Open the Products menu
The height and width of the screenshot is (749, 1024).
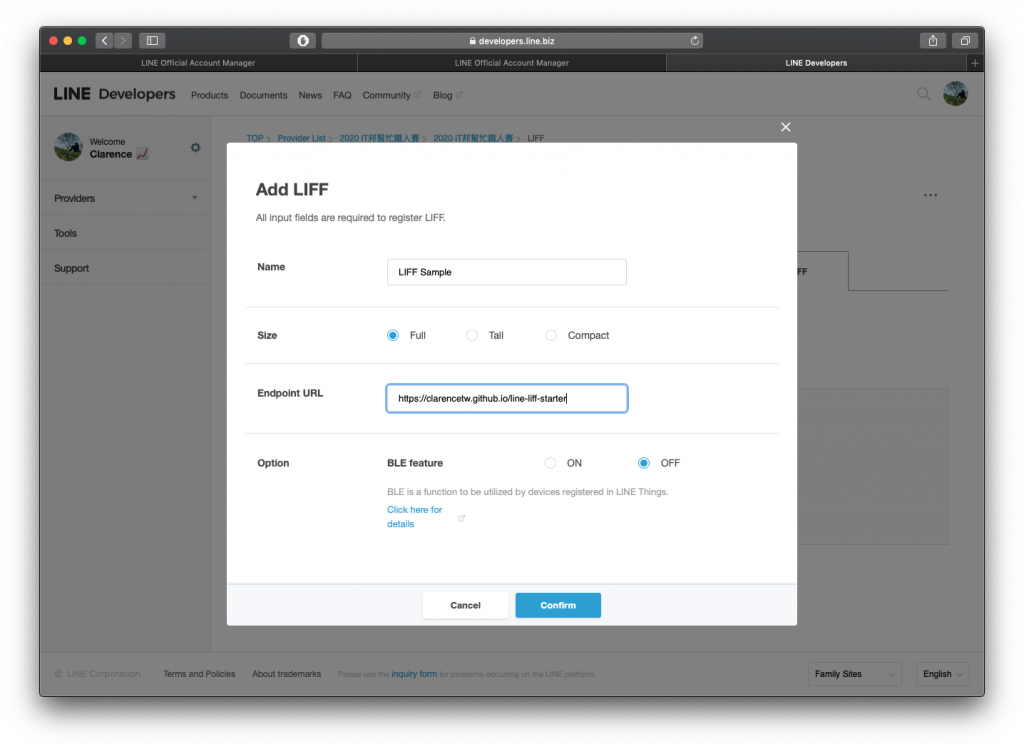tap(210, 95)
